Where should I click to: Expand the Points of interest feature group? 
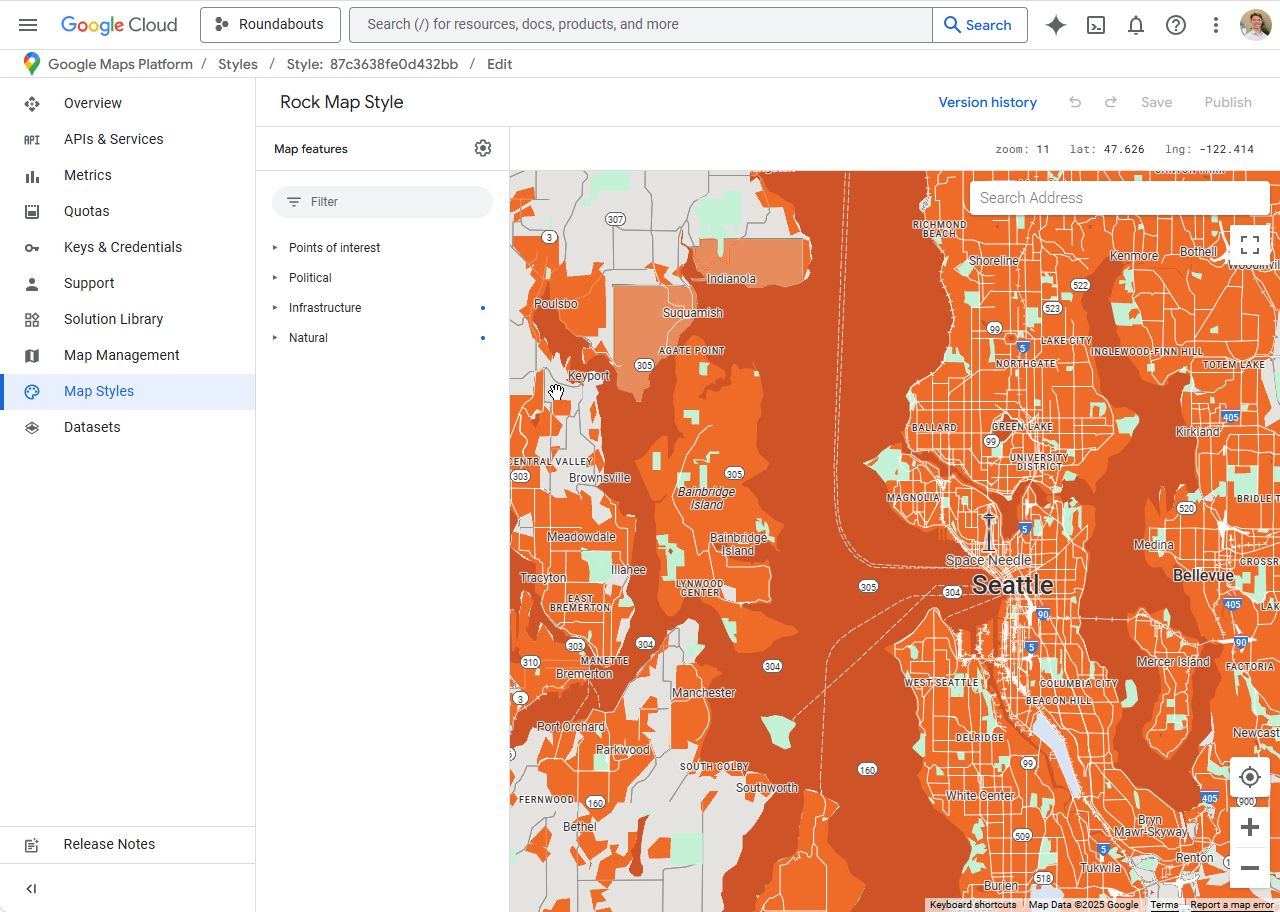[x=275, y=247]
